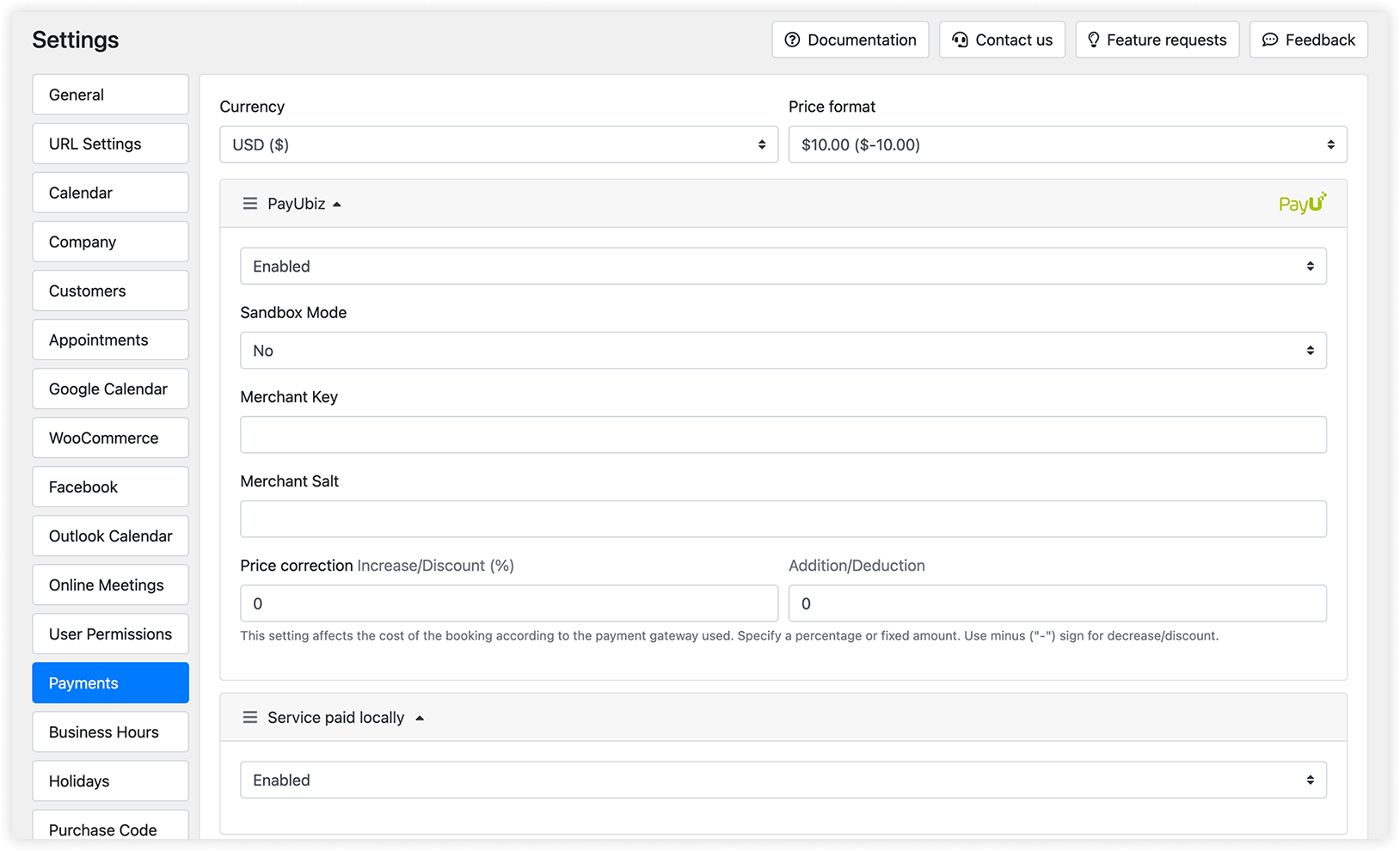The width and height of the screenshot is (1400, 851).
Task: Open the PayUbiz Enabled dropdown
Action: click(x=783, y=266)
